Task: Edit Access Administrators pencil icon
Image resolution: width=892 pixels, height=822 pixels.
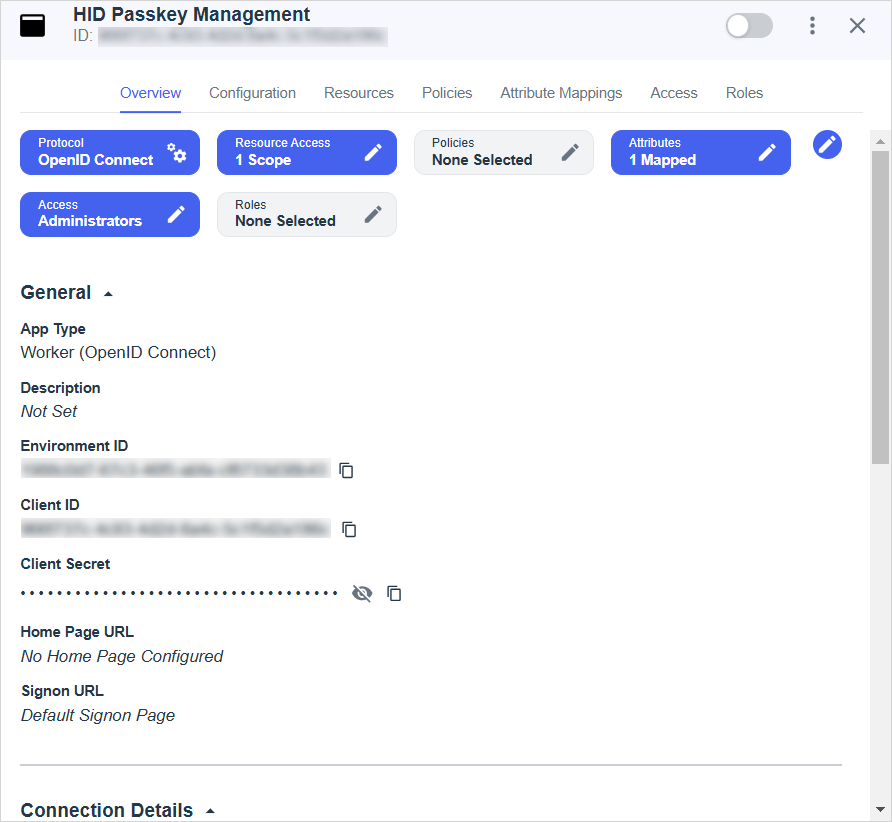Action: (176, 214)
